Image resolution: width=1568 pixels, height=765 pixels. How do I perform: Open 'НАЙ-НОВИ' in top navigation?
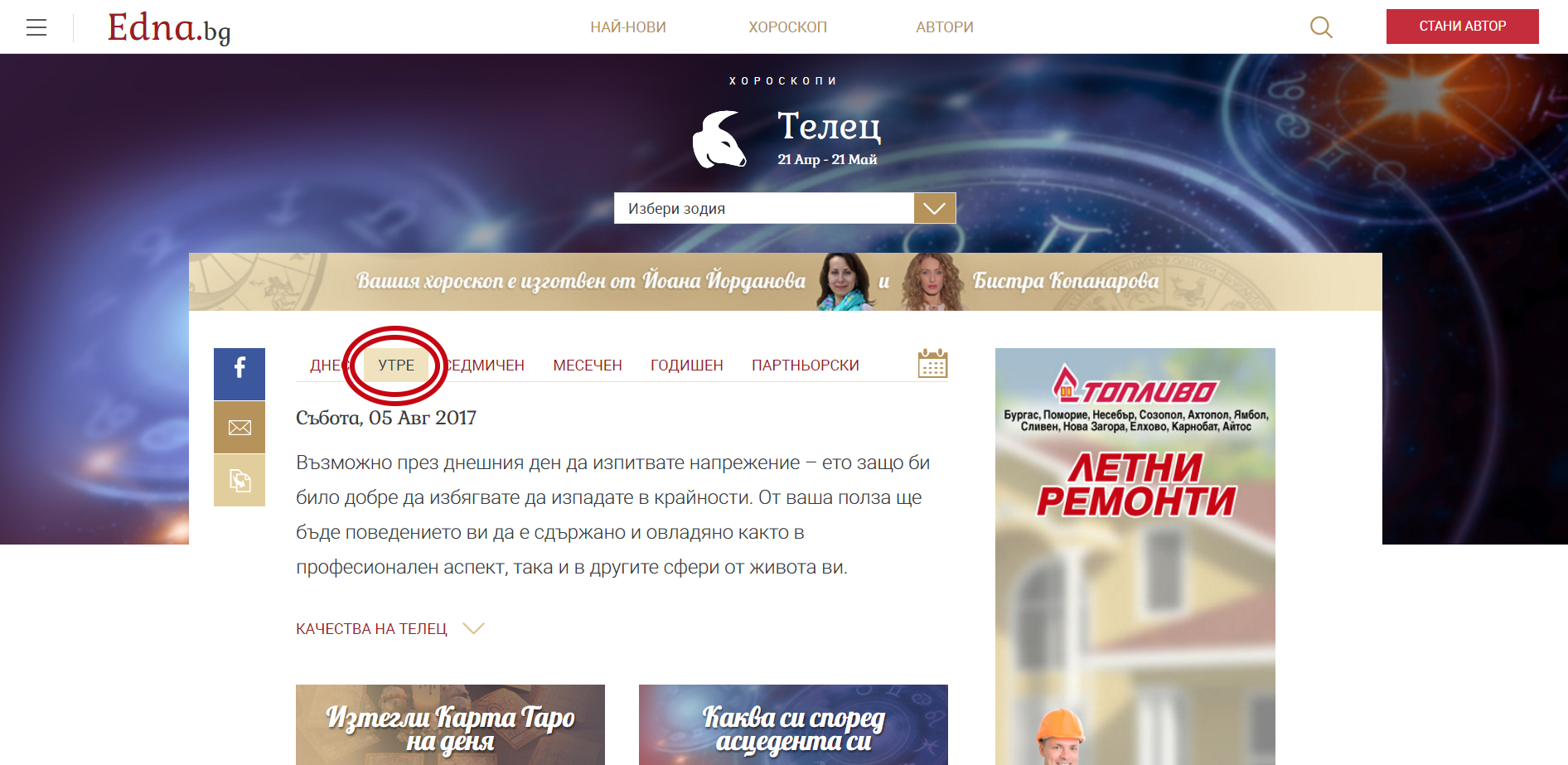[628, 27]
